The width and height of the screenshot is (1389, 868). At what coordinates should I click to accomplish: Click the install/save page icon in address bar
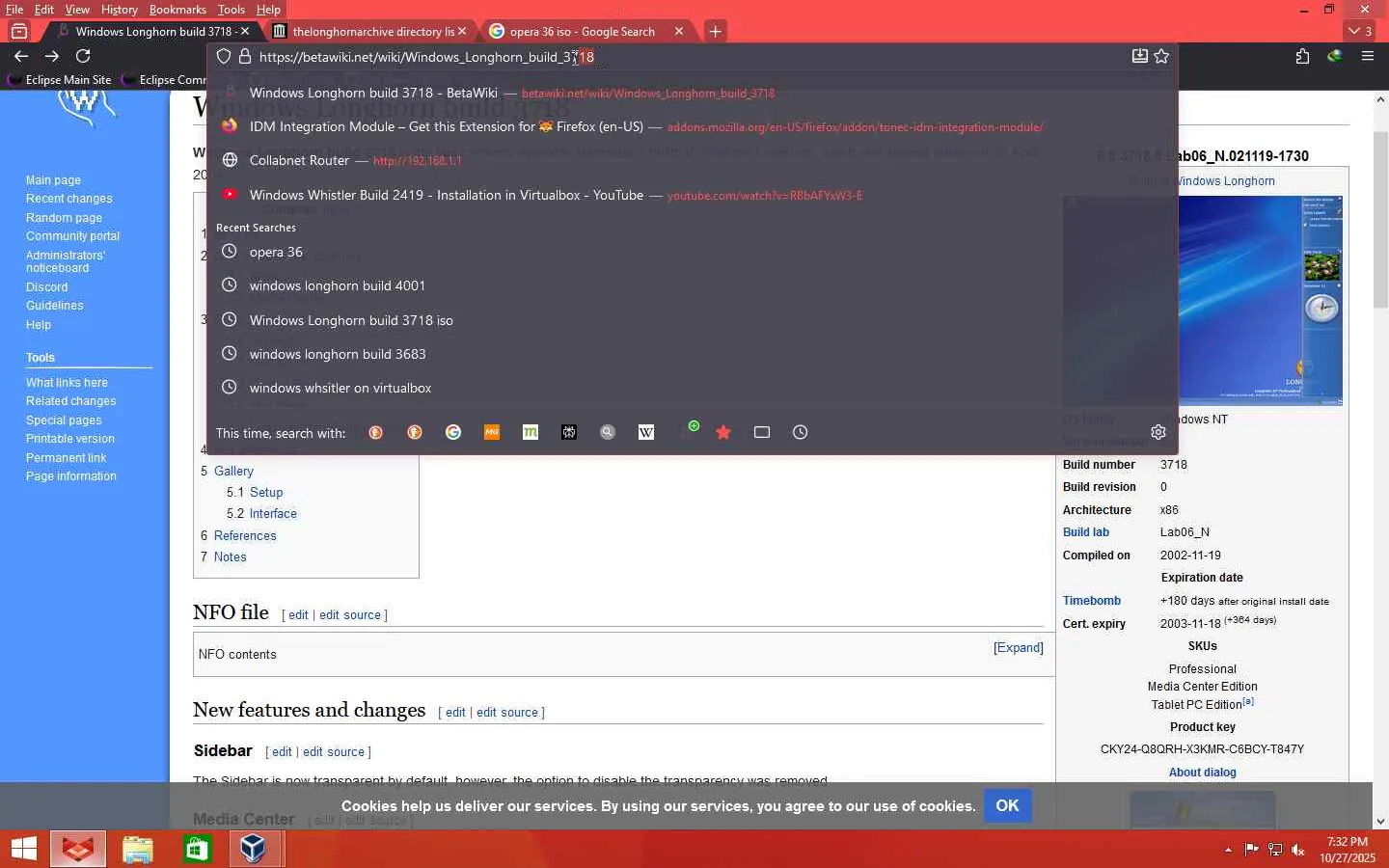click(1139, 56)
